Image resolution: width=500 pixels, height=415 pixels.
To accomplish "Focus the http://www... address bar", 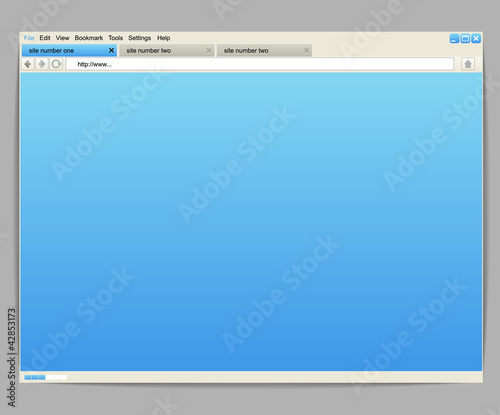I will (260, 64).
